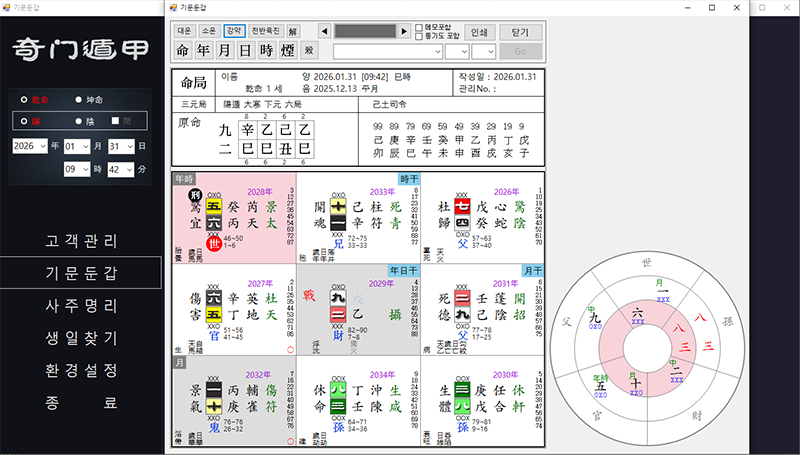This screenshot has width=800, height=455.
Task: Click the 命 chart button
Action: coord(182,51)
